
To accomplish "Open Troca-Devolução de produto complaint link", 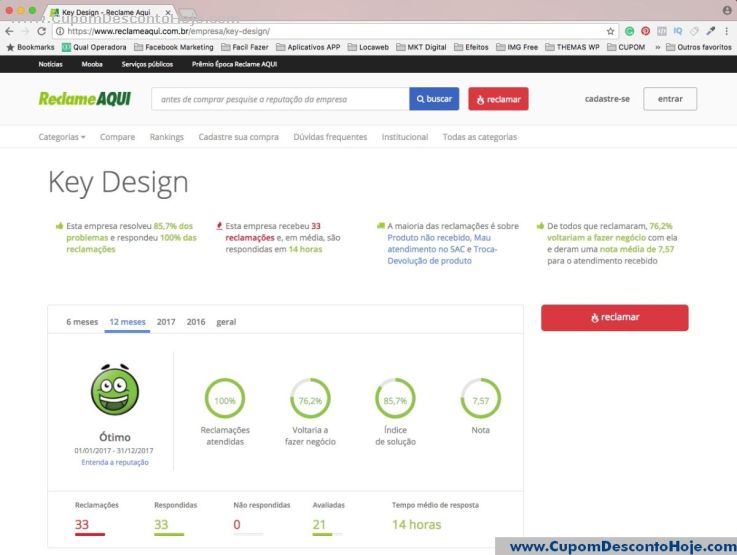I will click(442, 255).
